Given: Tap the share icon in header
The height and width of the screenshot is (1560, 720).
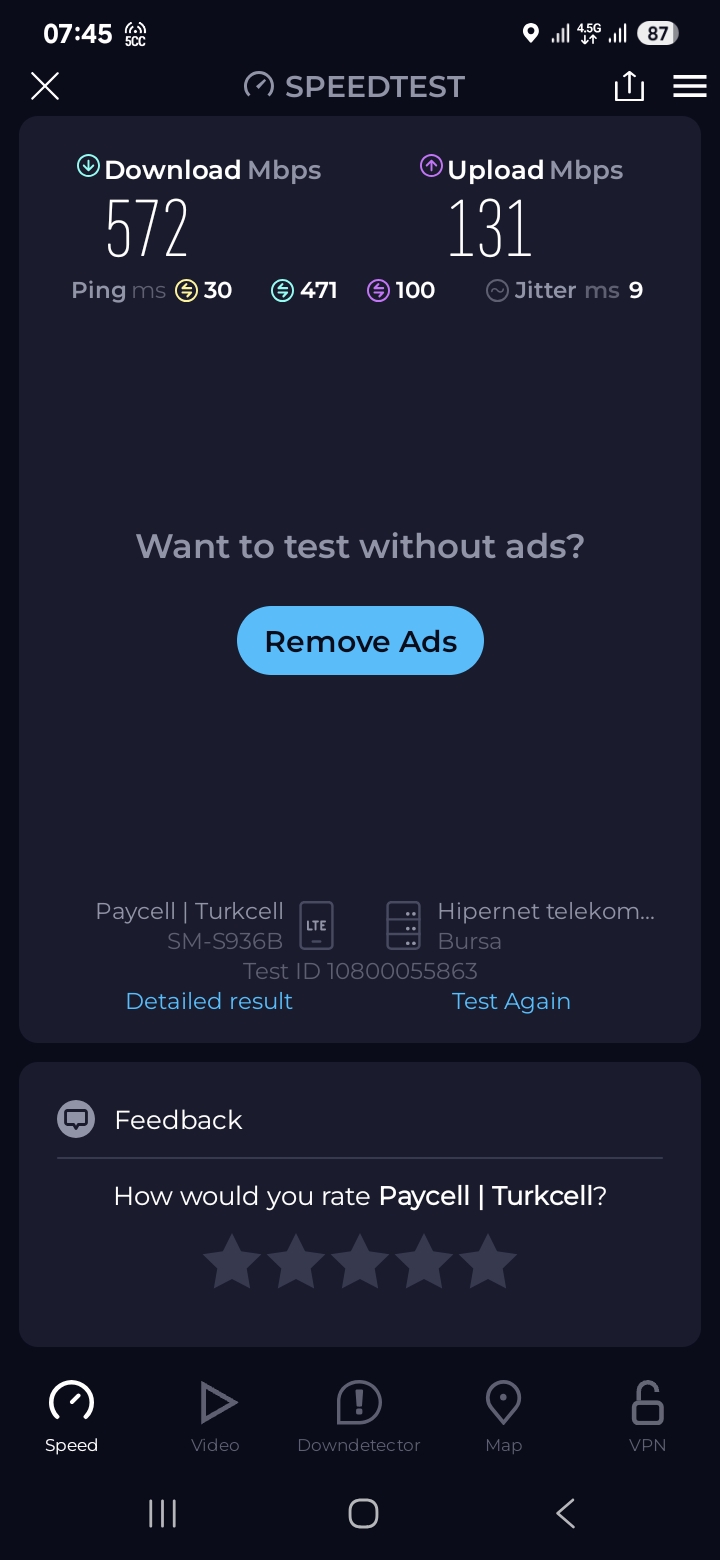Looking at the screenshot, I should click(x=629, y=86).
